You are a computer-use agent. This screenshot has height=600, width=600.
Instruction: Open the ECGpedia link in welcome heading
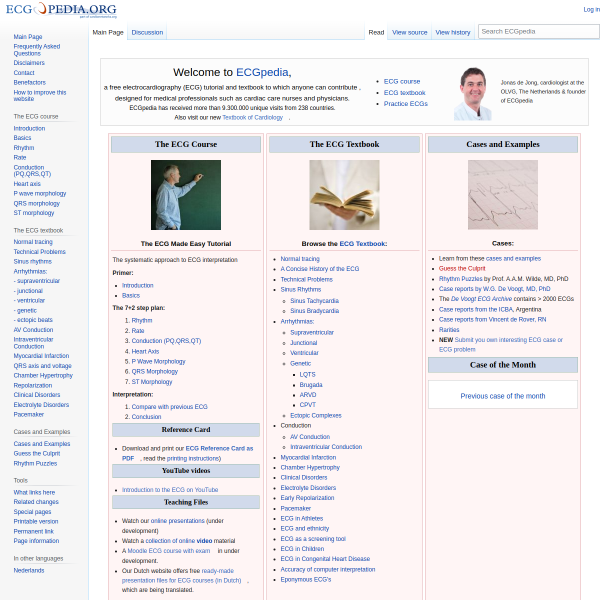click(262, 72)
